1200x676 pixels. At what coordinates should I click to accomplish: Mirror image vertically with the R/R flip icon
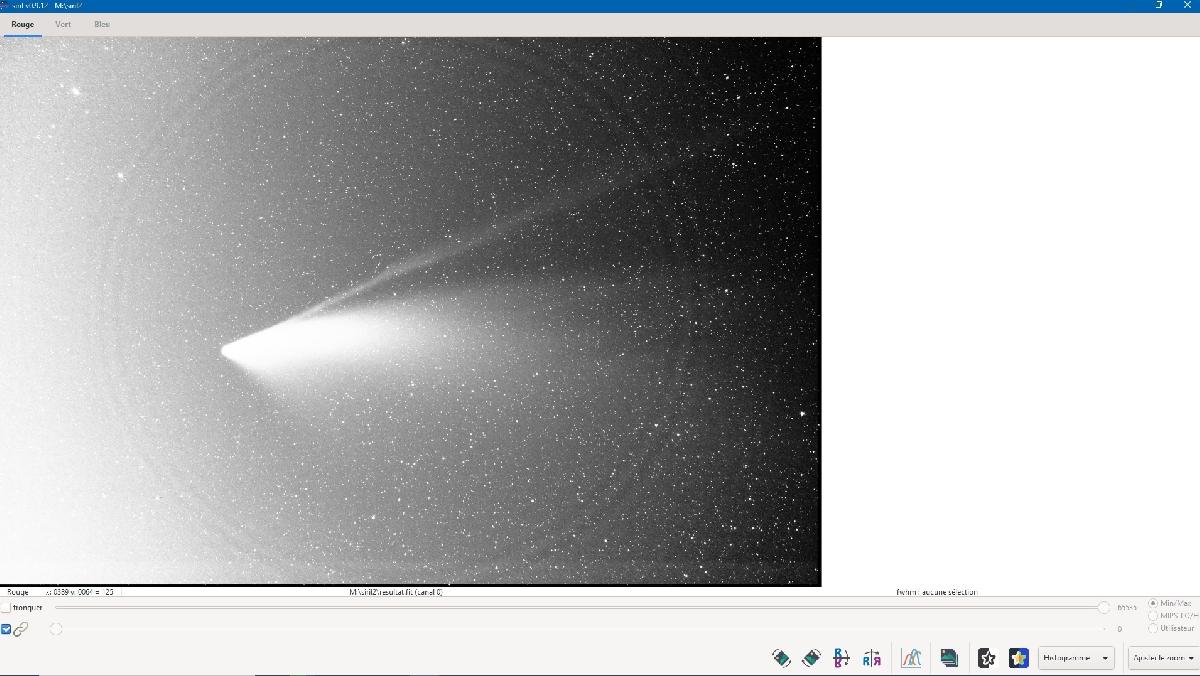click(841, 658)
